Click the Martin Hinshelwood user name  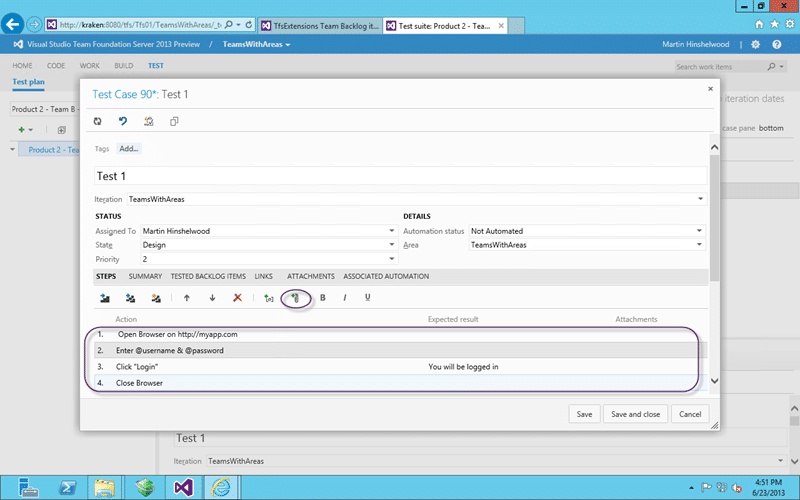click(x=695, y=44)
